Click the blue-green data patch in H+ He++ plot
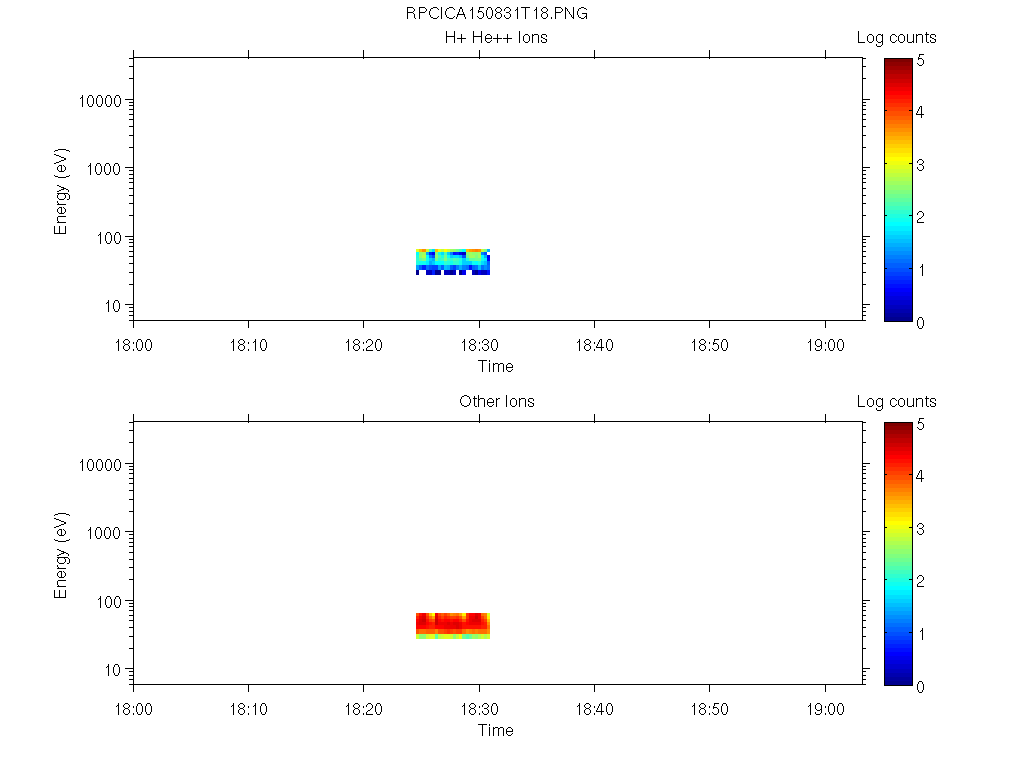1024x768 pixels. pyautogui.click(x=453, y=262)
